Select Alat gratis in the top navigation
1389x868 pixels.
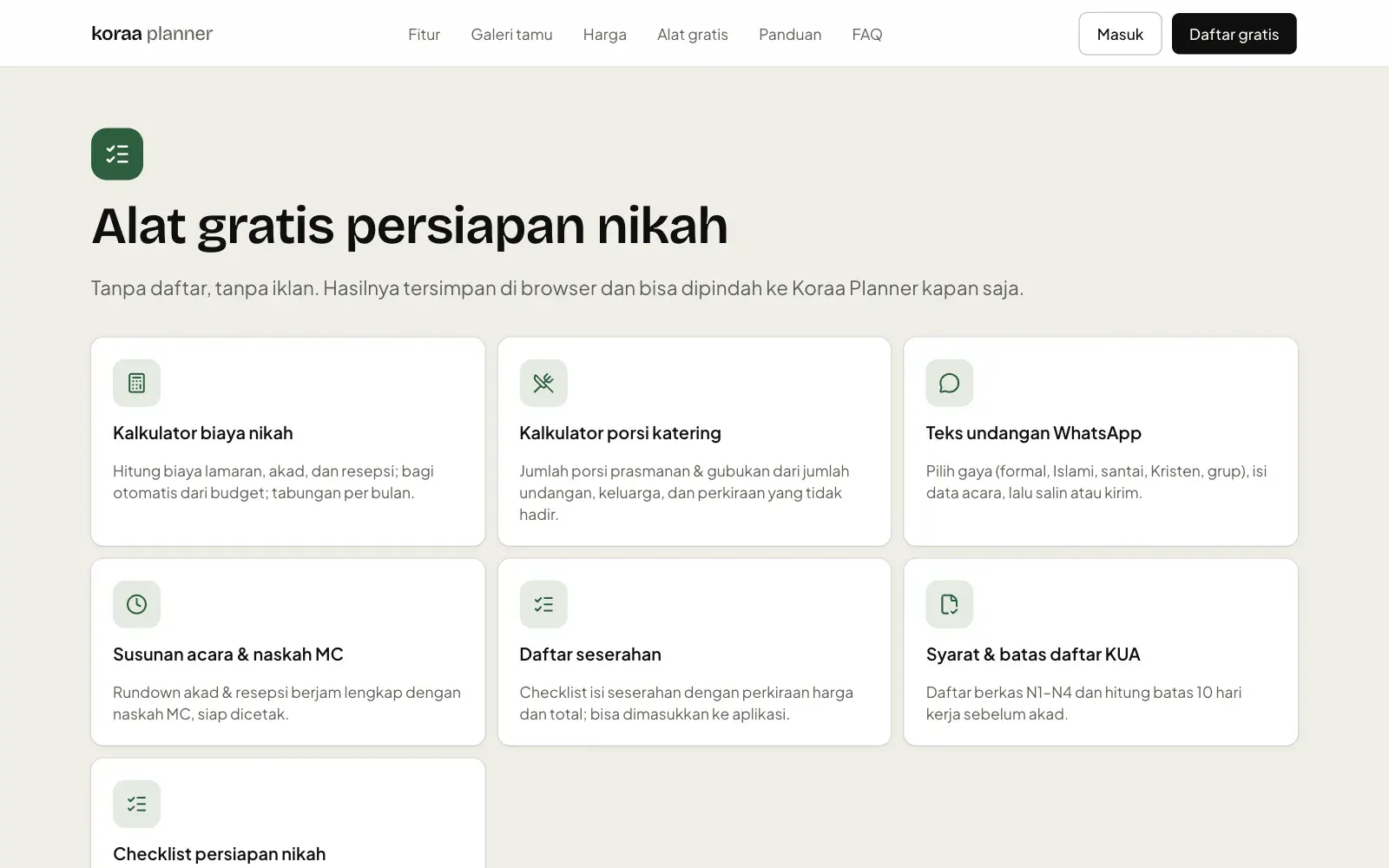693,34
